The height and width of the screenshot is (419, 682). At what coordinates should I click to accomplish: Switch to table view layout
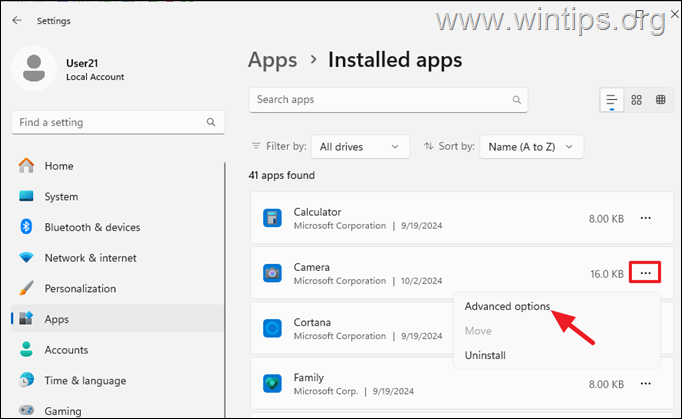coord(660,100)
